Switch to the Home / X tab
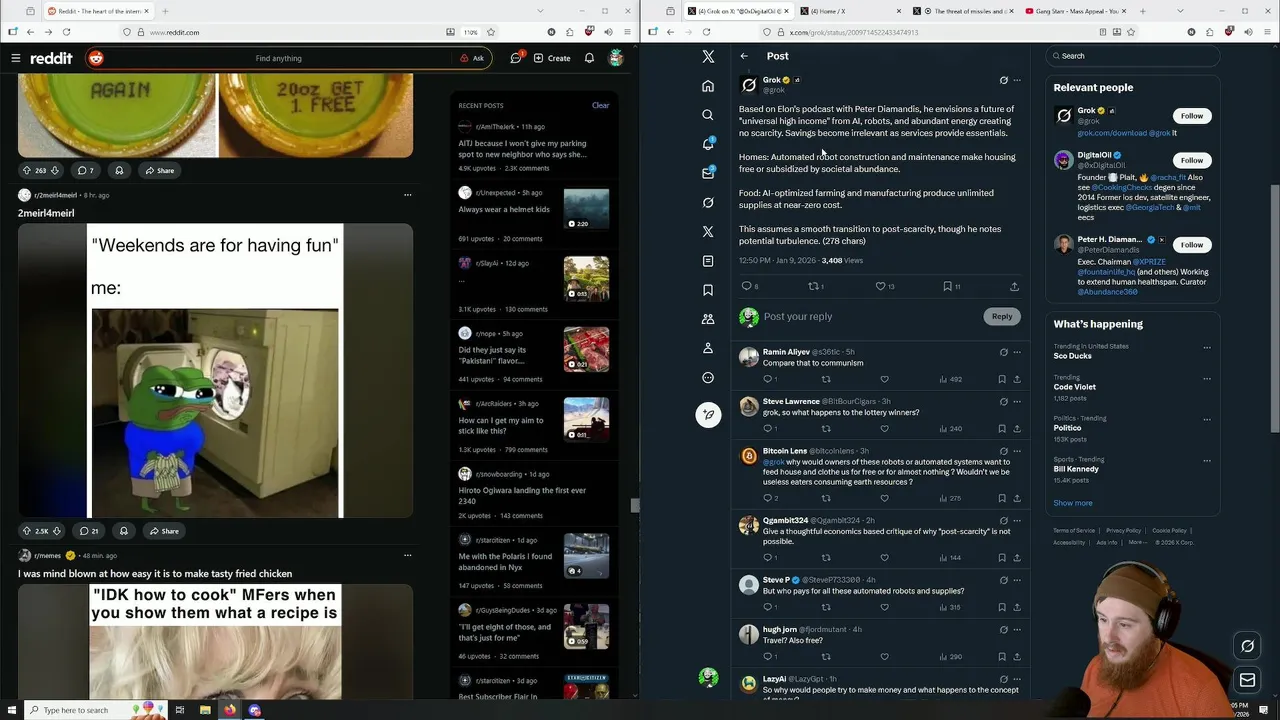Image resolution: width=1280 pixels, height=720 pixels. pos(849,11)
